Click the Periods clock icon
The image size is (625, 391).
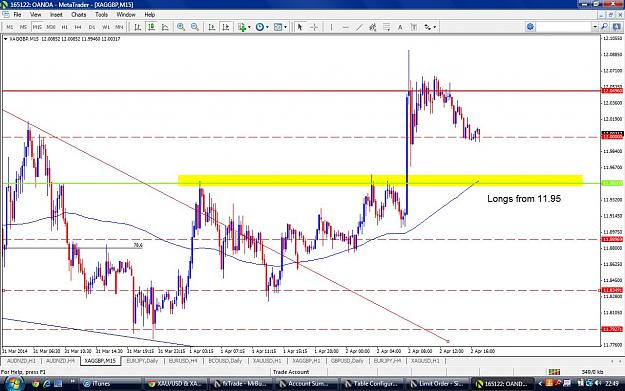pos(260,27)
